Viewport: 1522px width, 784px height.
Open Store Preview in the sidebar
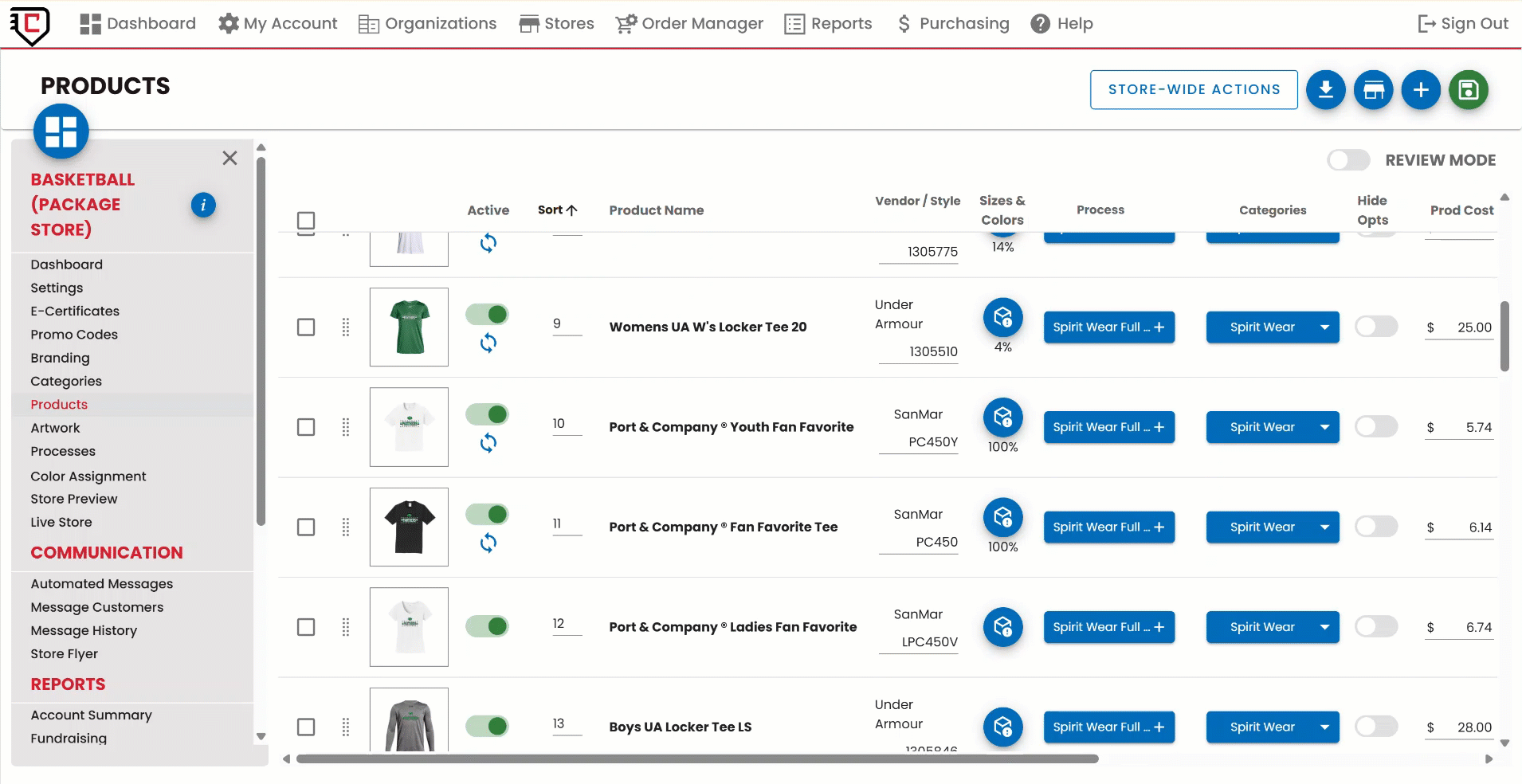click(x=74, y=499)
